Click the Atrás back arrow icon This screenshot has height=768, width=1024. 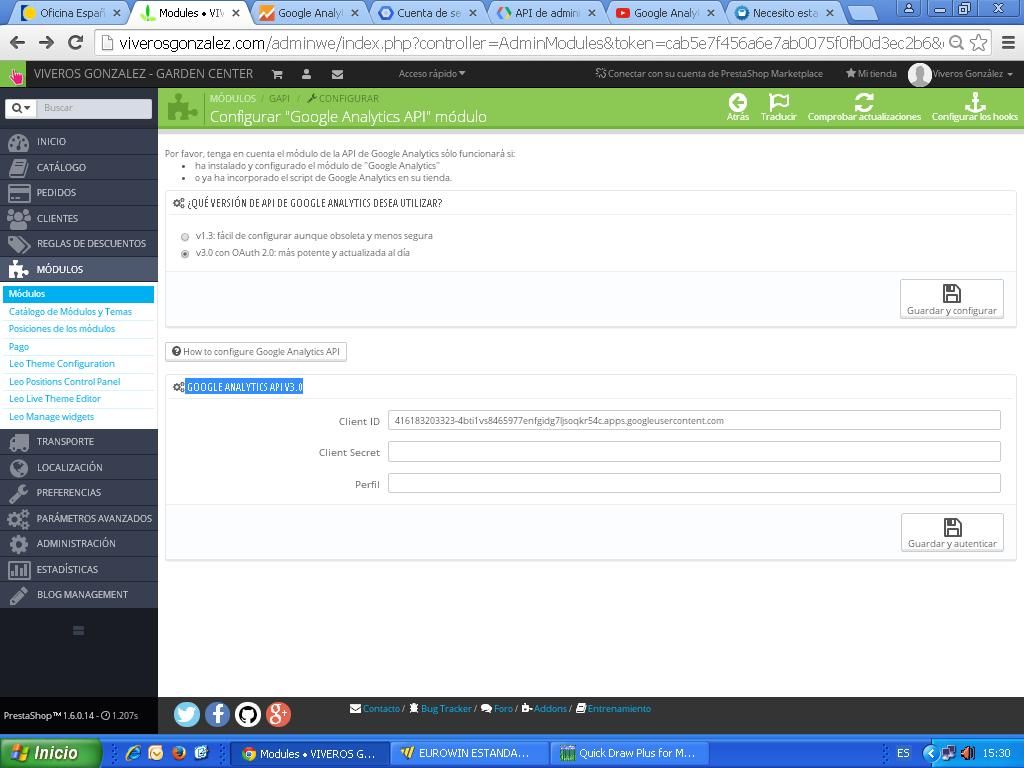[738, 102]
